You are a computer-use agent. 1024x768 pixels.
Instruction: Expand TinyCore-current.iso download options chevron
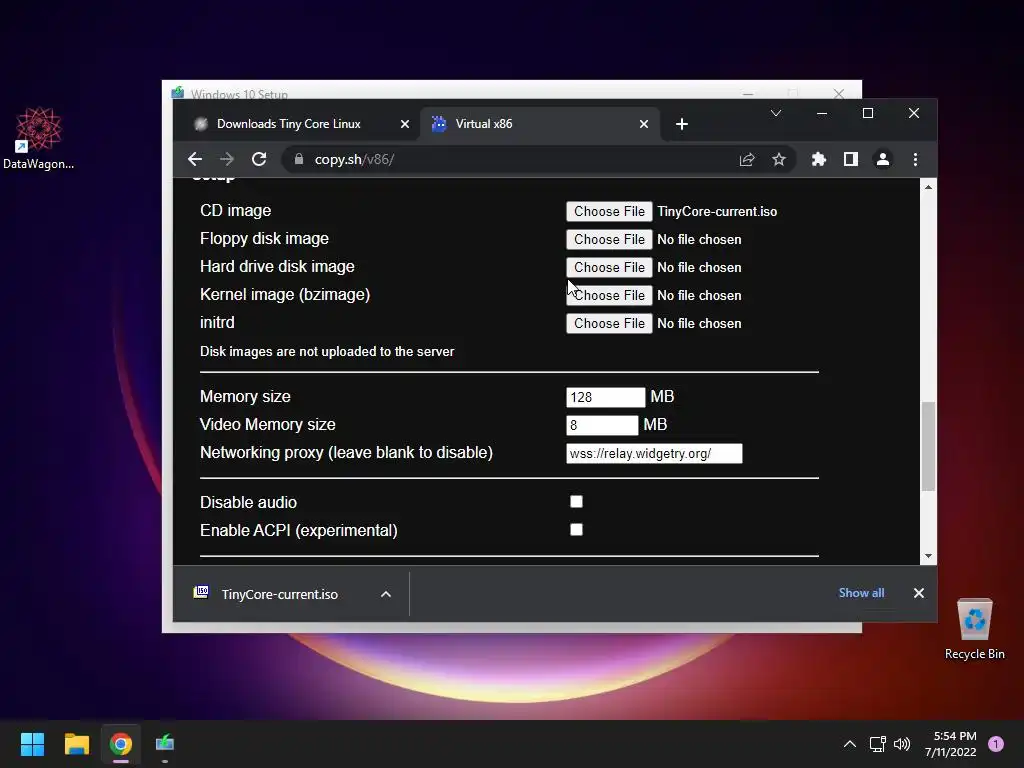click(x=386, y=594)
